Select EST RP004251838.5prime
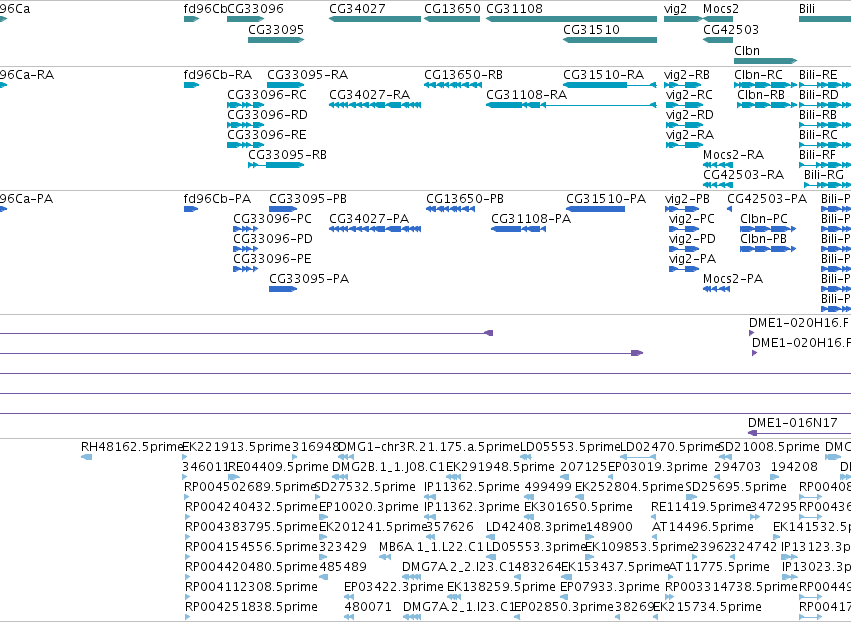The image size is (851, 622). 187,617
